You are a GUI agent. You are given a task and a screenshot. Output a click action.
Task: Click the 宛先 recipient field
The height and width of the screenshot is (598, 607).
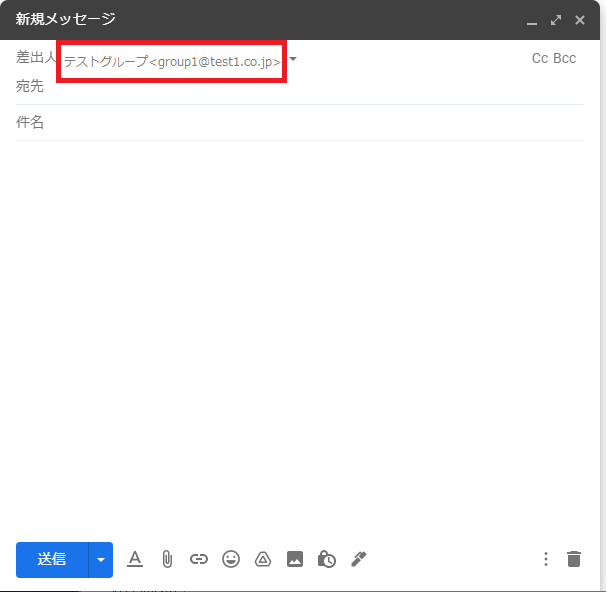[x=300, y=86]
